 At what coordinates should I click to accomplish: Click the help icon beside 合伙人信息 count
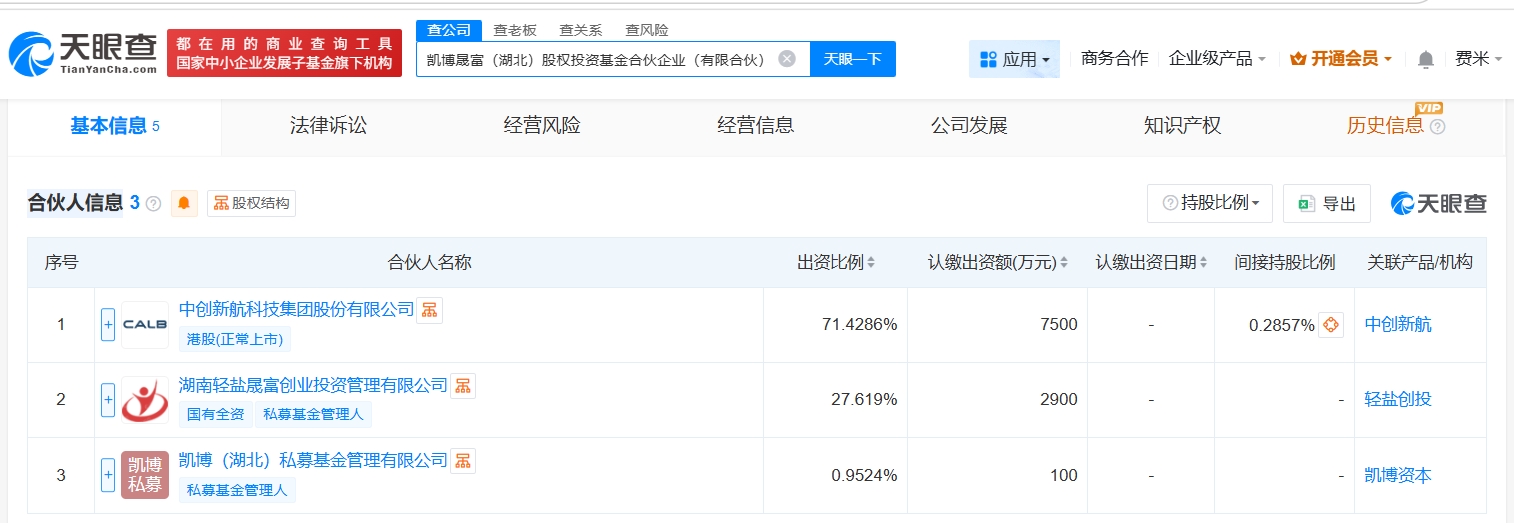pos(153,204)
